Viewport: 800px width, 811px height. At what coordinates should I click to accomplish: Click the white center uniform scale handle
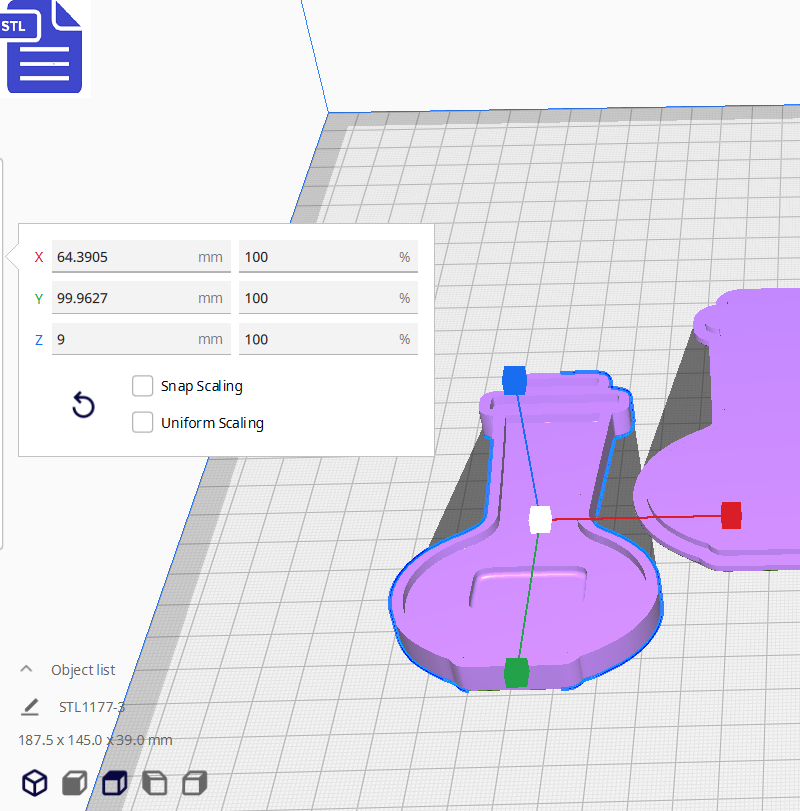coord(540,519)
